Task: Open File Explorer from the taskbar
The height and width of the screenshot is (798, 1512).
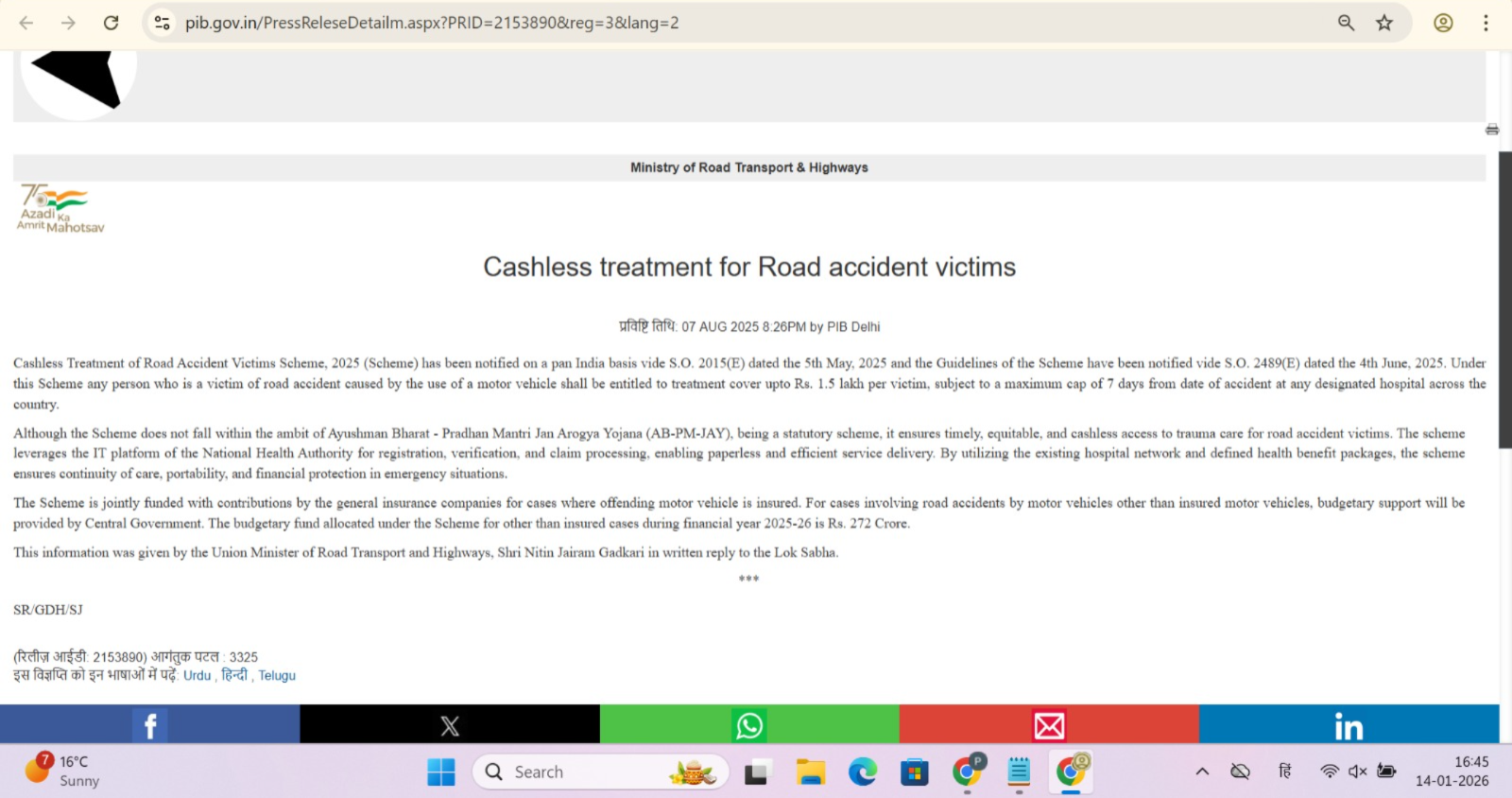Action: [810, 772]
